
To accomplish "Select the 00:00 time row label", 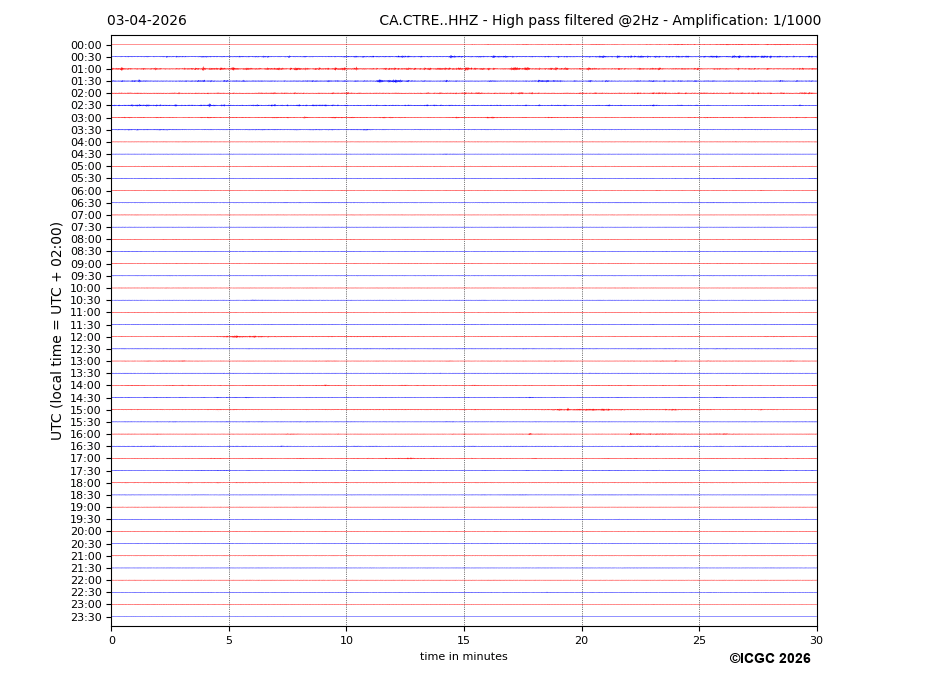I will click(x=86, y=45).
